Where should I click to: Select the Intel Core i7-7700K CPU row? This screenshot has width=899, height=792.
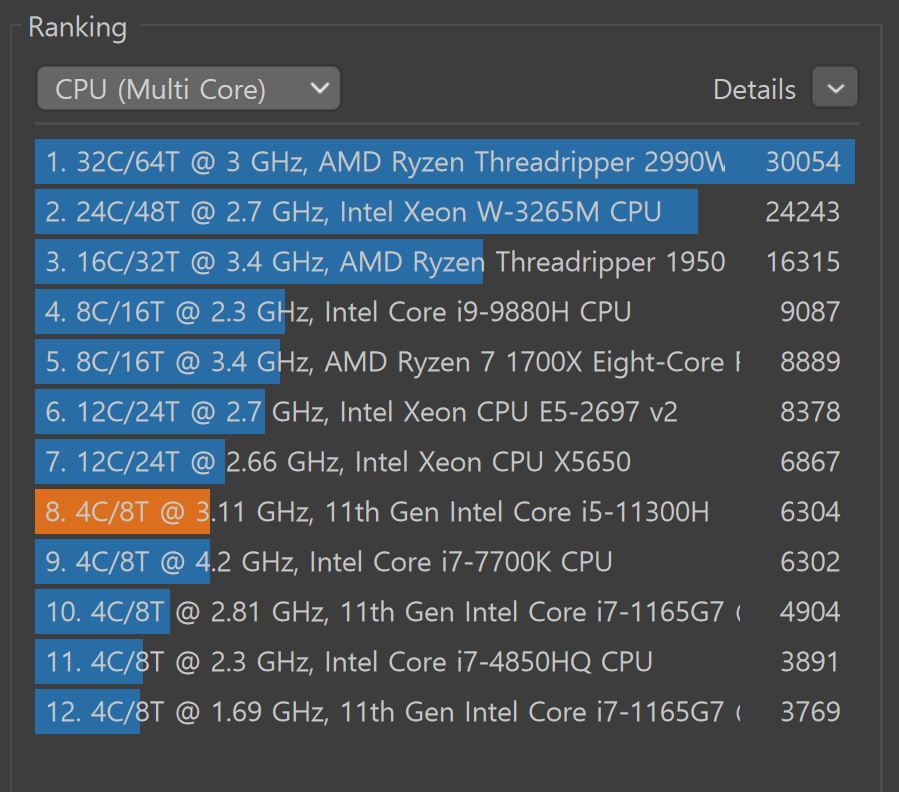(x=444, y=562)
